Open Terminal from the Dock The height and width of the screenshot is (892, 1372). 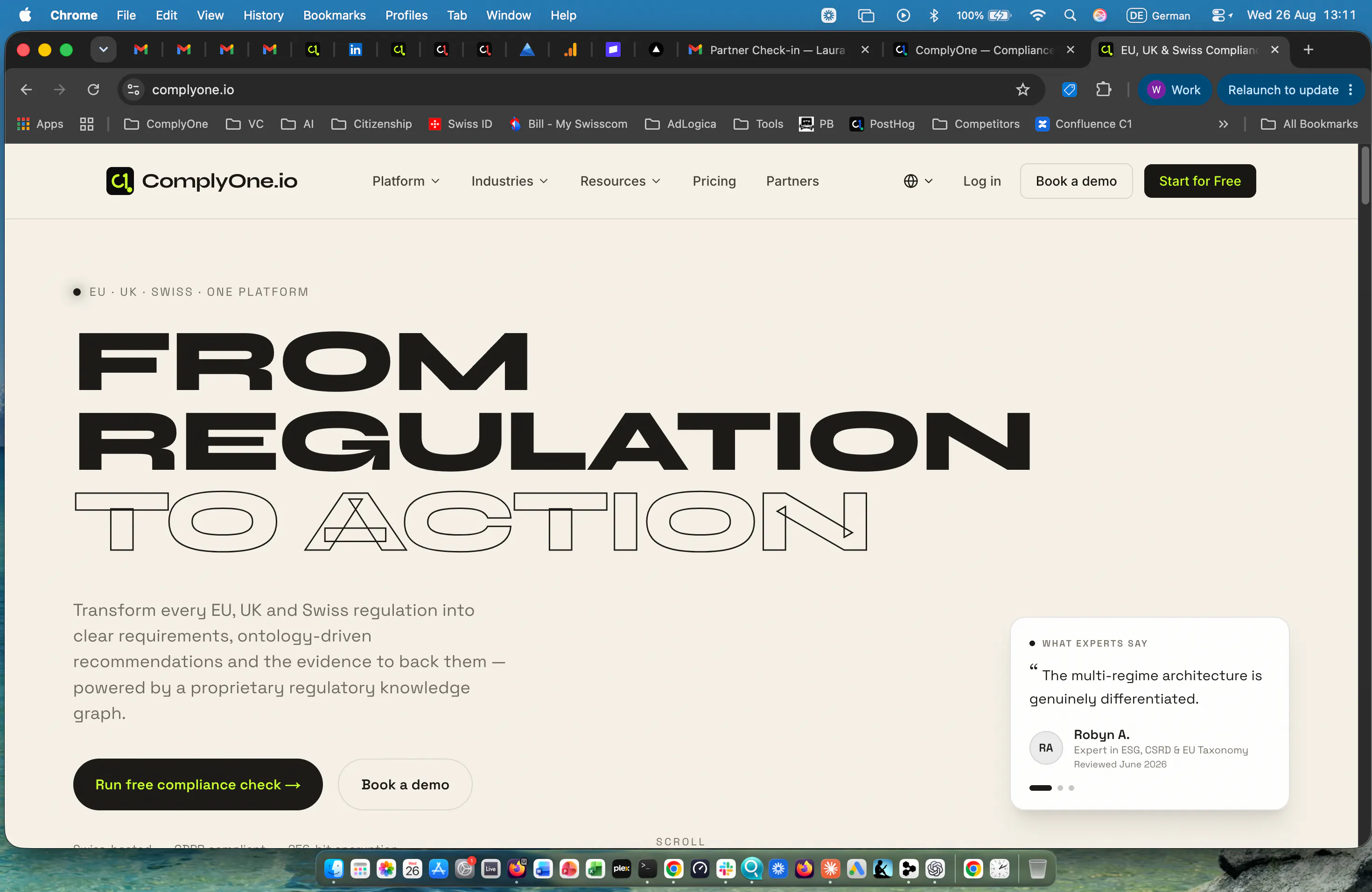pos(647,868)
